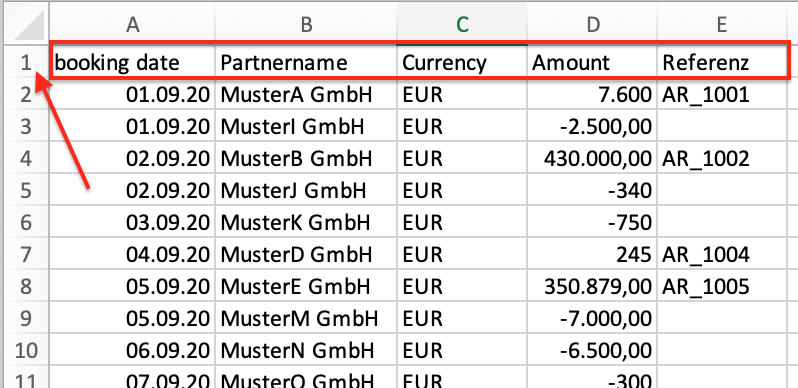The width and height of the screenshot is (798, 388).
Task: Select row 1 header
Action: pos(26,63)
